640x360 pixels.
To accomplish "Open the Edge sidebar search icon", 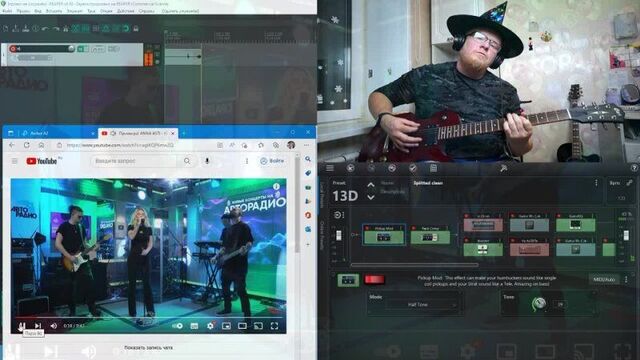I will point(308,159).
